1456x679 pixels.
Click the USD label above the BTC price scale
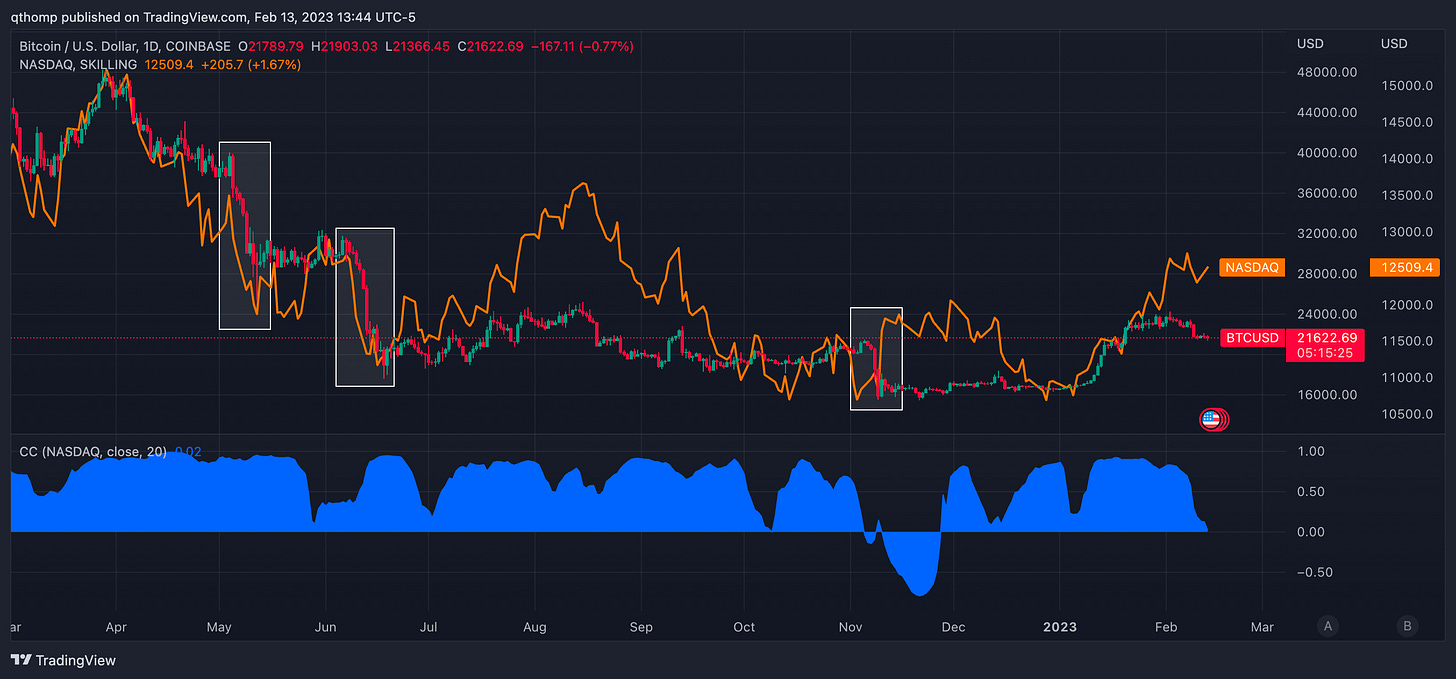pyautogui.click(x=1311, y=44)
